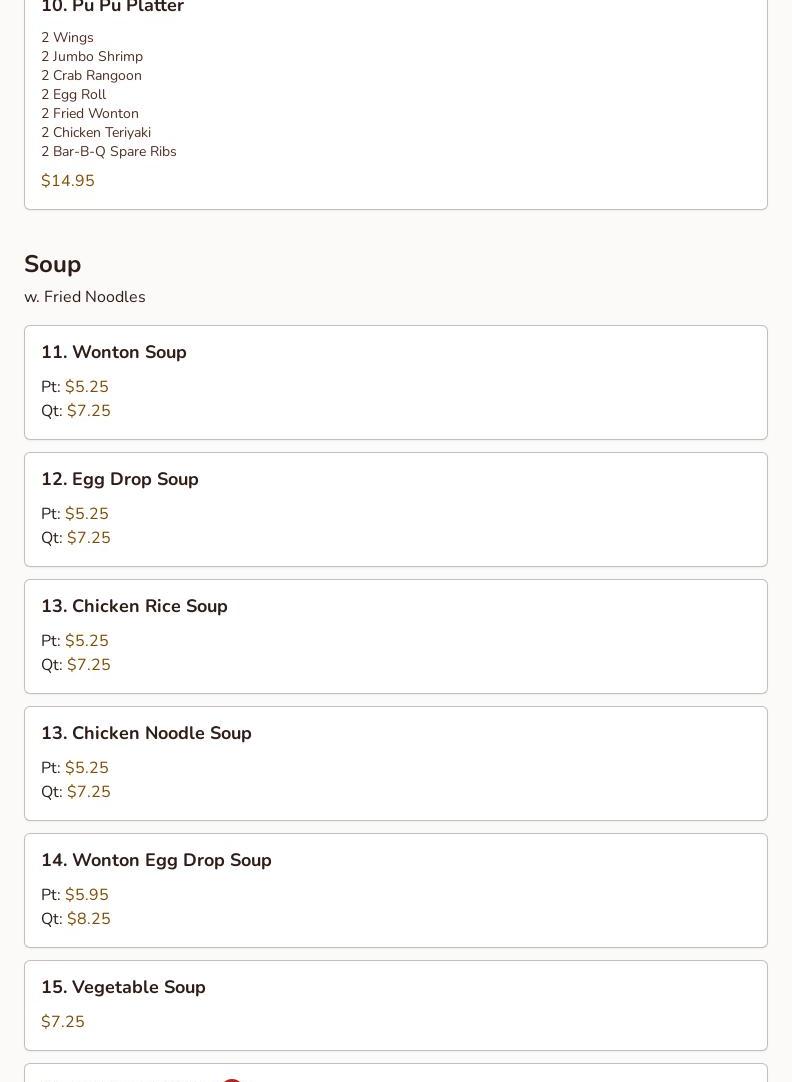Click the $5.95 pint price
Screen dimensions: 792x1082
pyautogui.click(x=87, y=895)
